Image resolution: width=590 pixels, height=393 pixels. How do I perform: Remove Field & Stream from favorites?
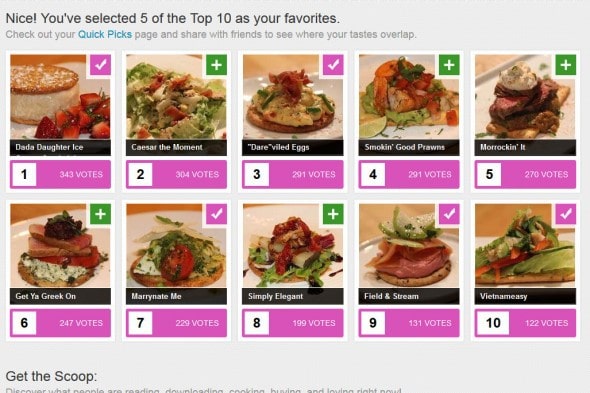pos(449,214)
